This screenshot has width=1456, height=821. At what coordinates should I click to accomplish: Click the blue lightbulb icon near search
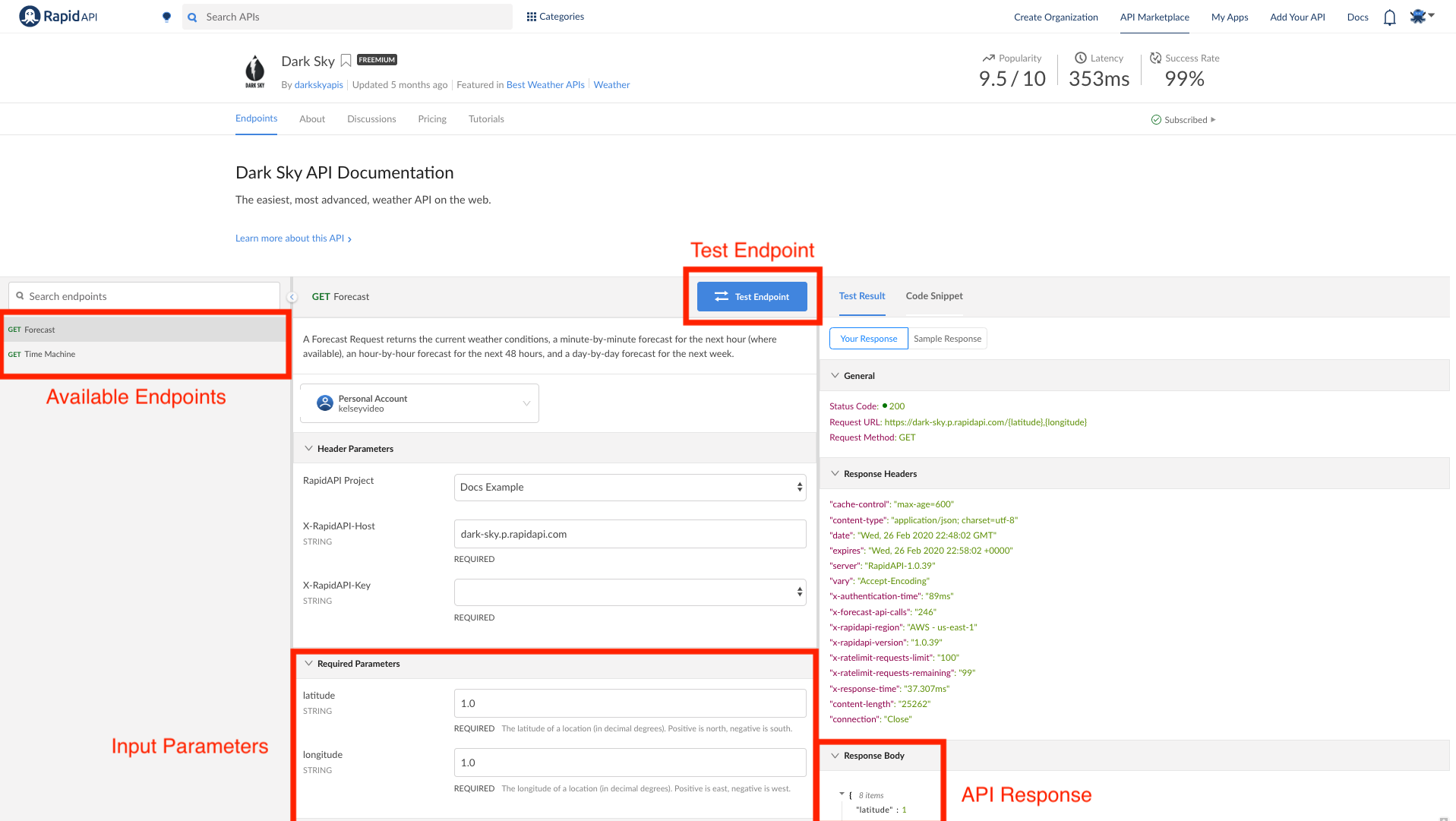(166, 17)
